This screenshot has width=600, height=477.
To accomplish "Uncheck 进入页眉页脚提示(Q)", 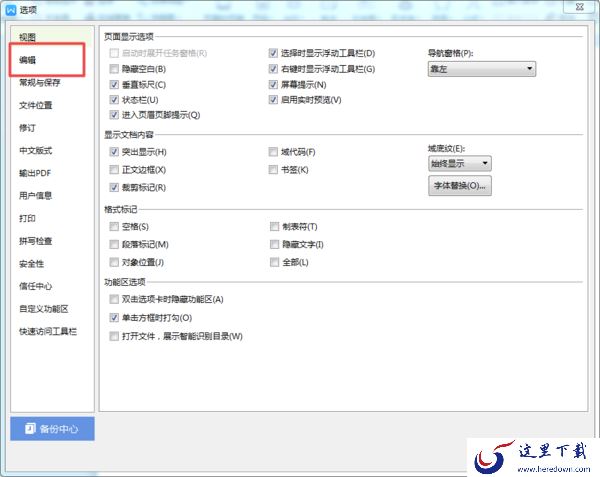I will coord(114,115).
